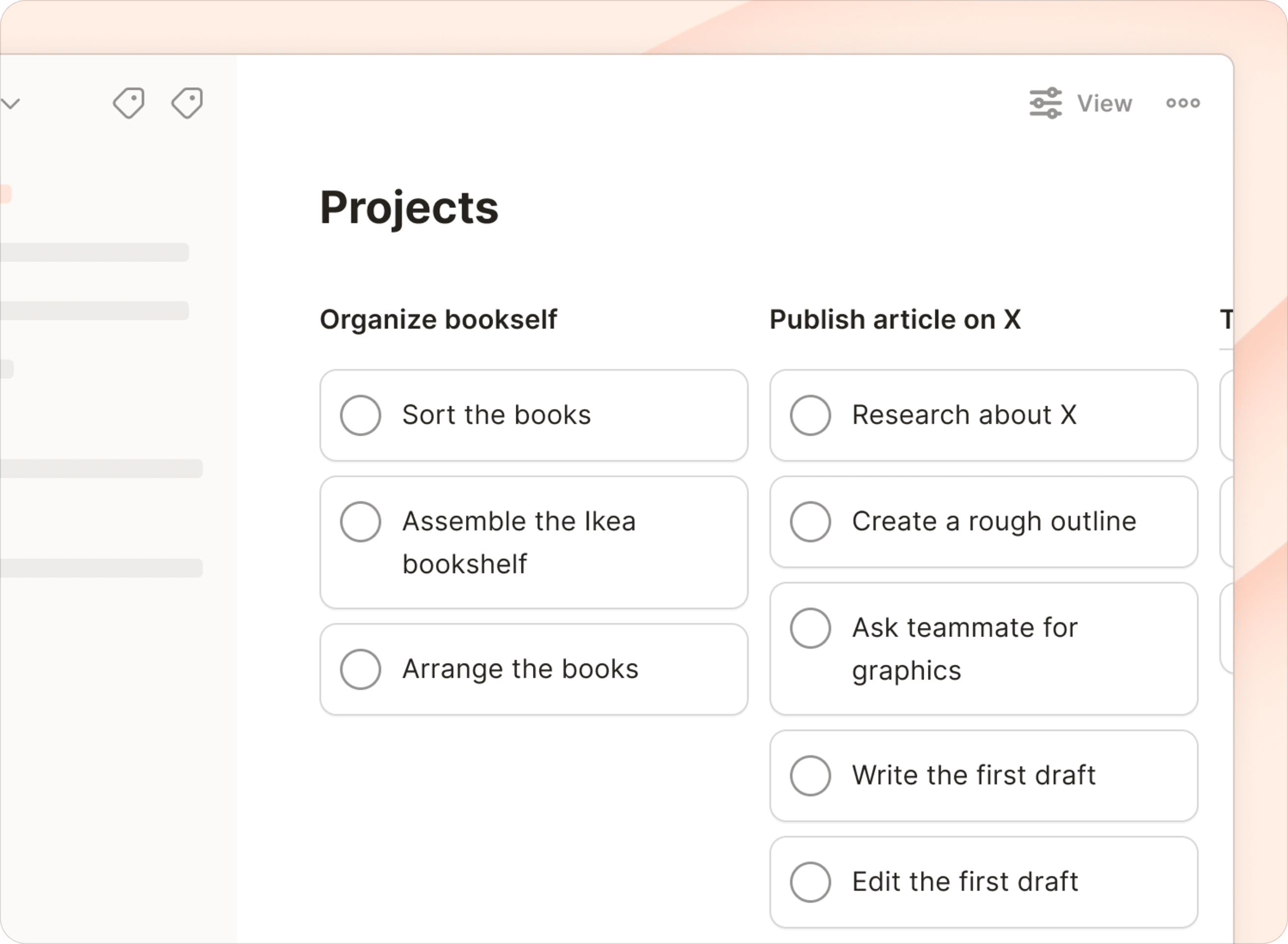Image resolution: width=1288 pixels, height=944 pixels.
Task: Select the "Organize bookself" section heading
Action: click(438, 319)
